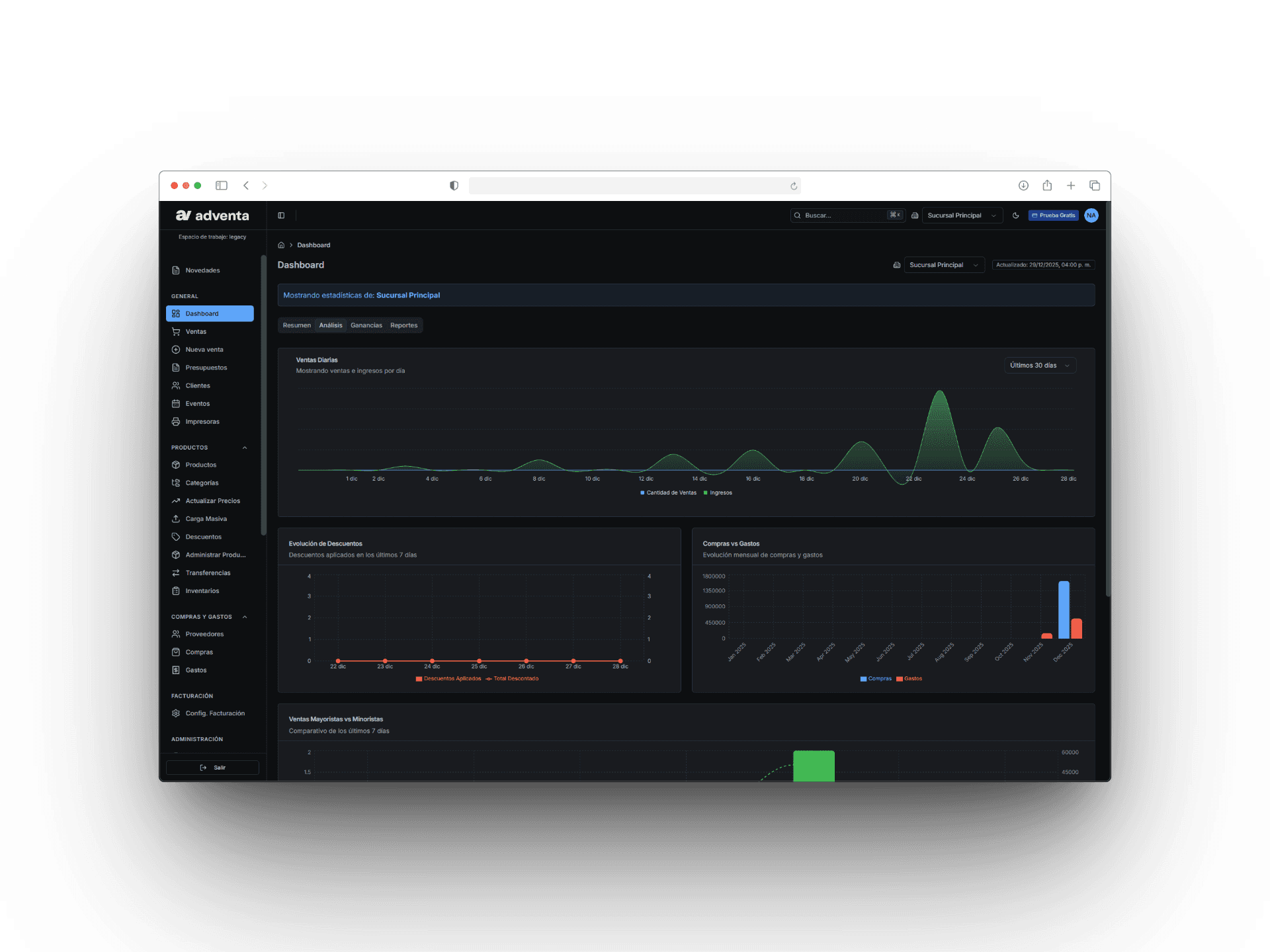This screenshot has height=952, width=1270.
Task: Click the Nueva venta plus icon
Action: pyautogui.click(x=176, y=350)
